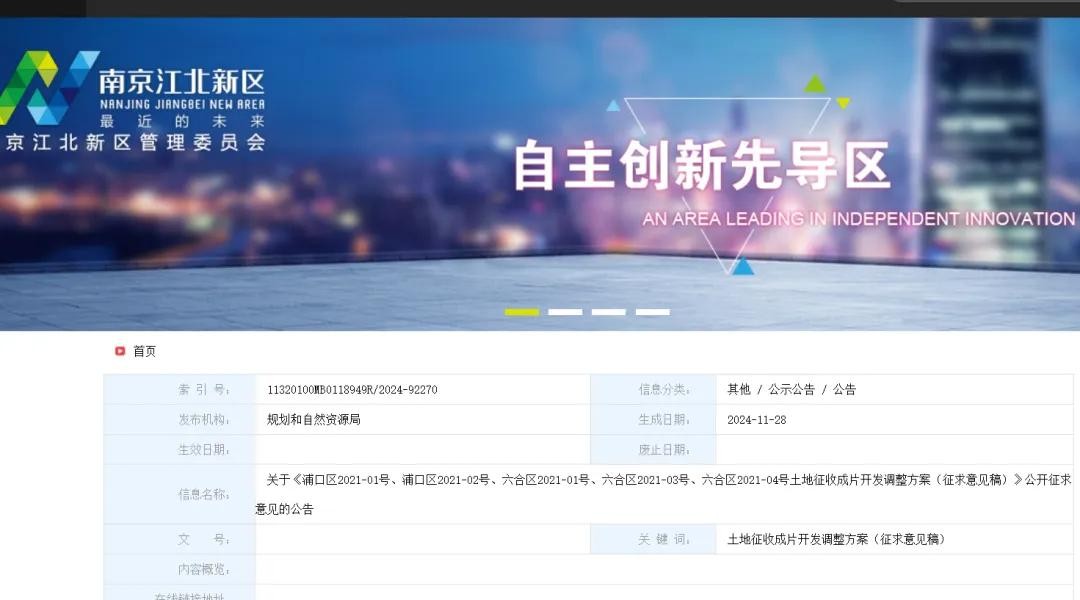The width and height of the screenshot is (1080, 600).
Task: Switch to the third banner slide indicator
Action: (608, 312)
